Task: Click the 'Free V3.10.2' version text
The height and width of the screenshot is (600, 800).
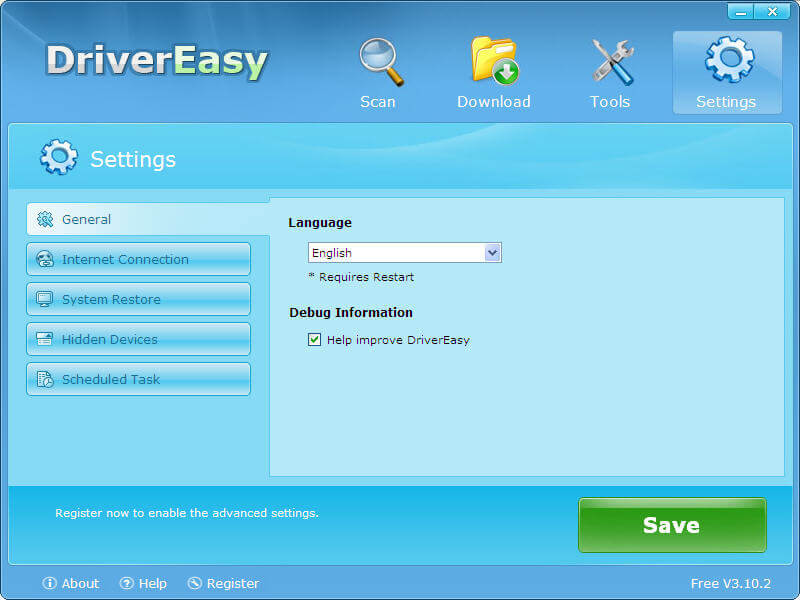Action: click(x=731, y=583)
